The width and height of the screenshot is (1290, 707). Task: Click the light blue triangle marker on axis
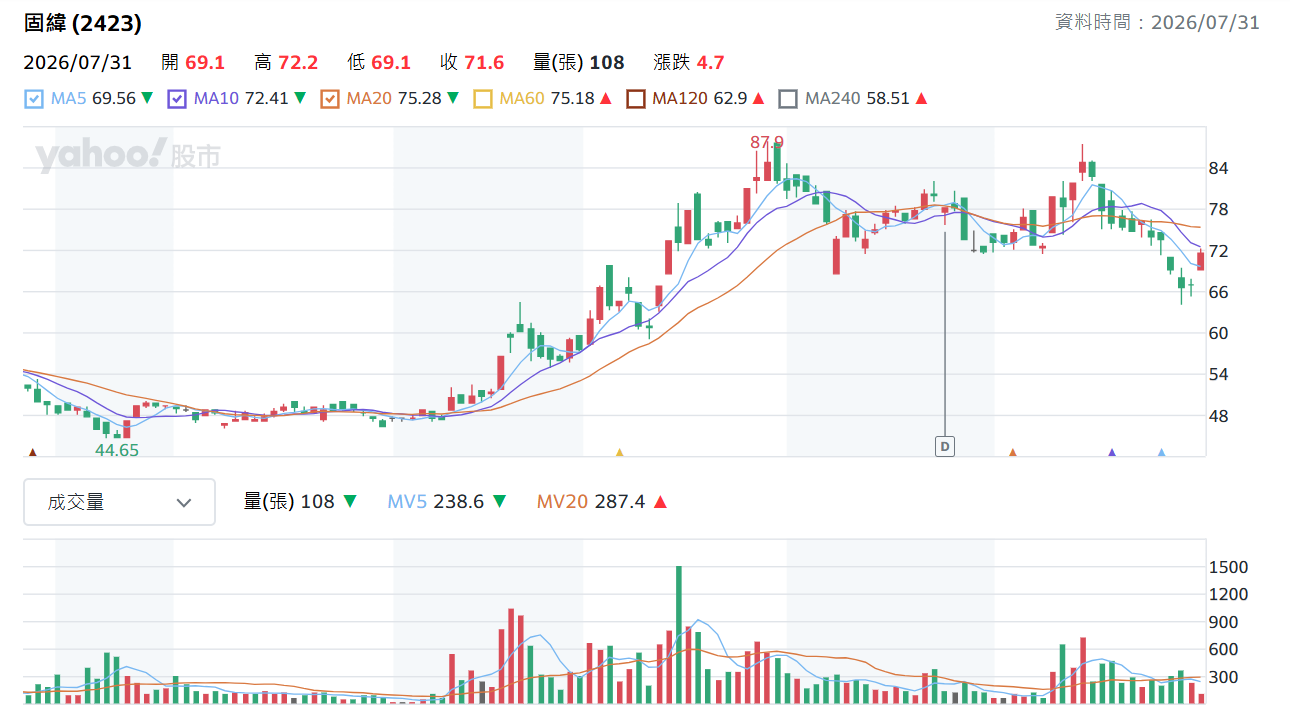(1161, 452)
